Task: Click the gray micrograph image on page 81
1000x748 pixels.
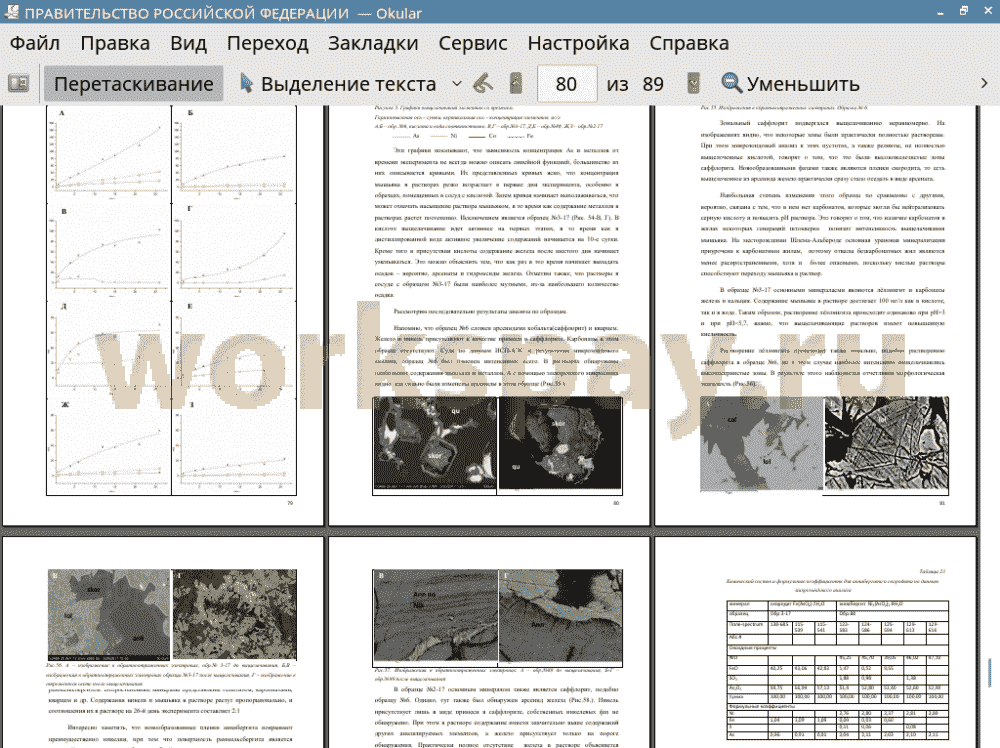Action: (x=761, y=444)
